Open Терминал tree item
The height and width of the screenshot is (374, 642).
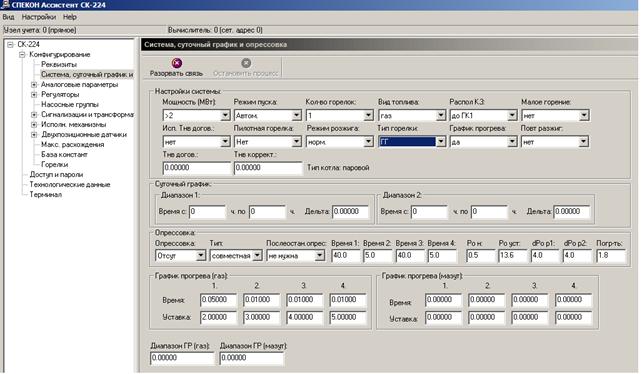tap(45, 195)
